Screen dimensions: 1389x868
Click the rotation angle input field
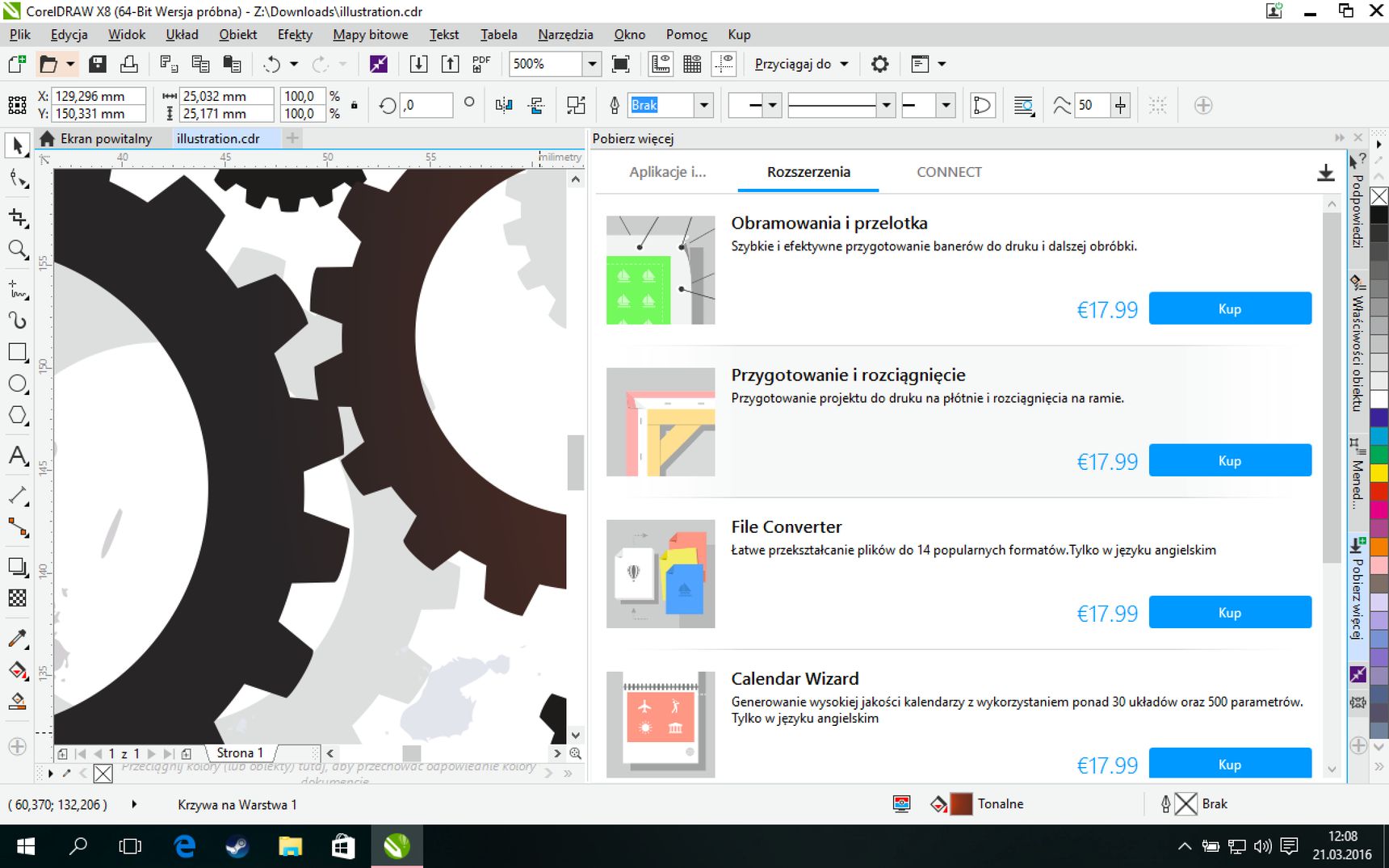[x=426, y=105]
